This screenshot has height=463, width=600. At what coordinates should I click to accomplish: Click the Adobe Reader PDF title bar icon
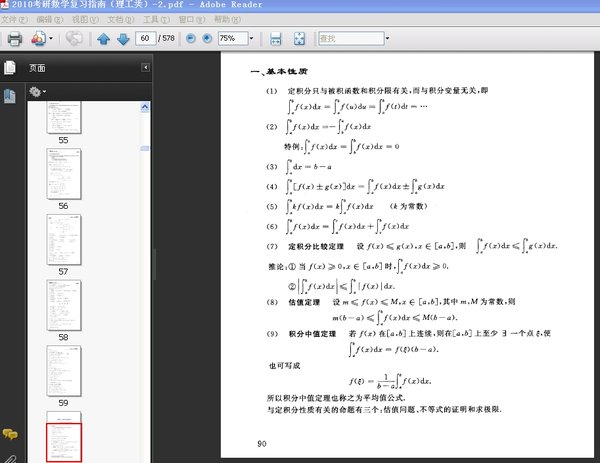[x=5, y=5]
